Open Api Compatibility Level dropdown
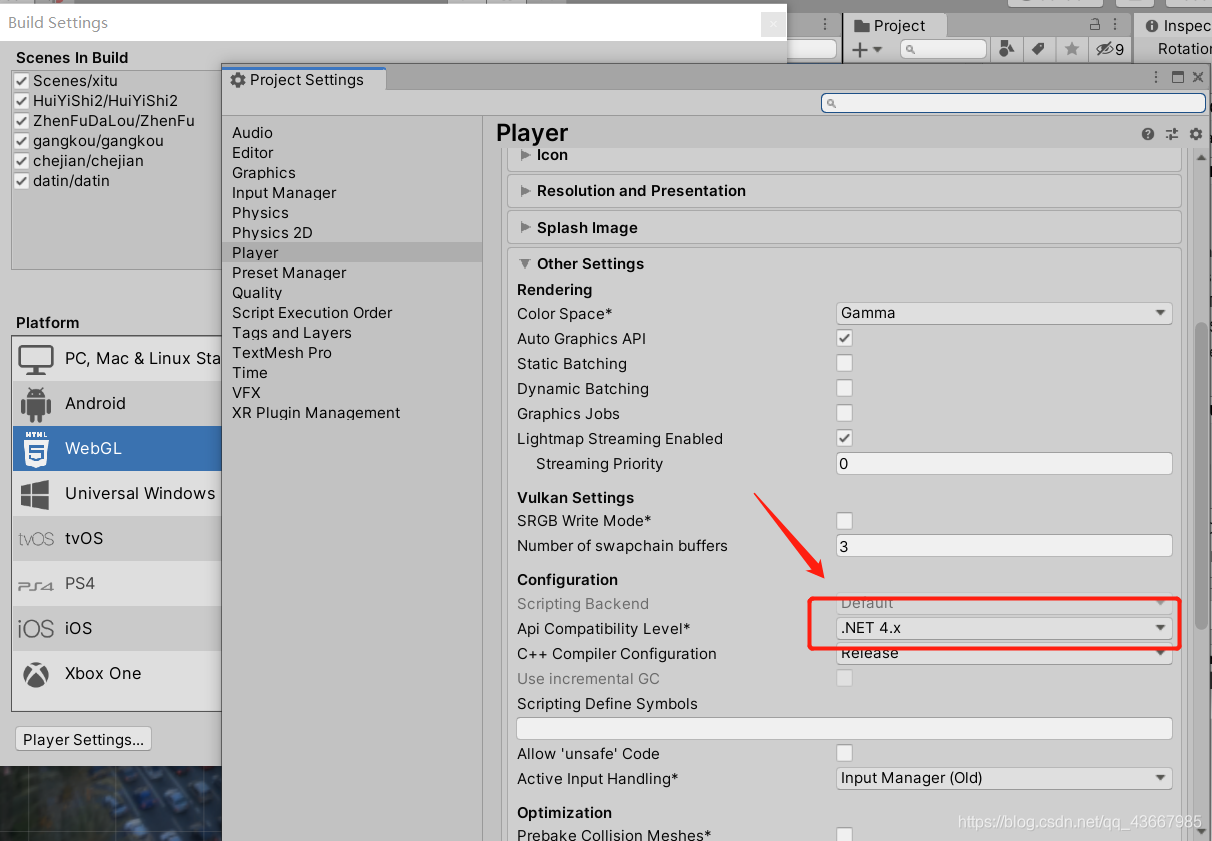Viewport: 1212px width, 841px height. point(1004,628)
